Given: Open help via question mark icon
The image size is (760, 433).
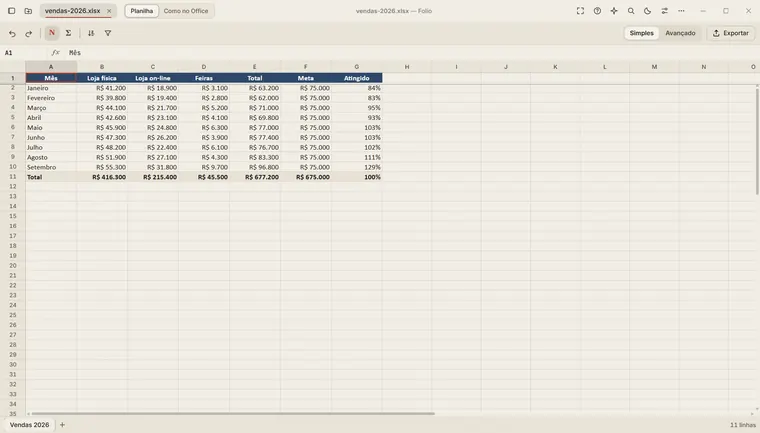Looking at the screenshot, I should pyautogui.click(x=597, y=11).
